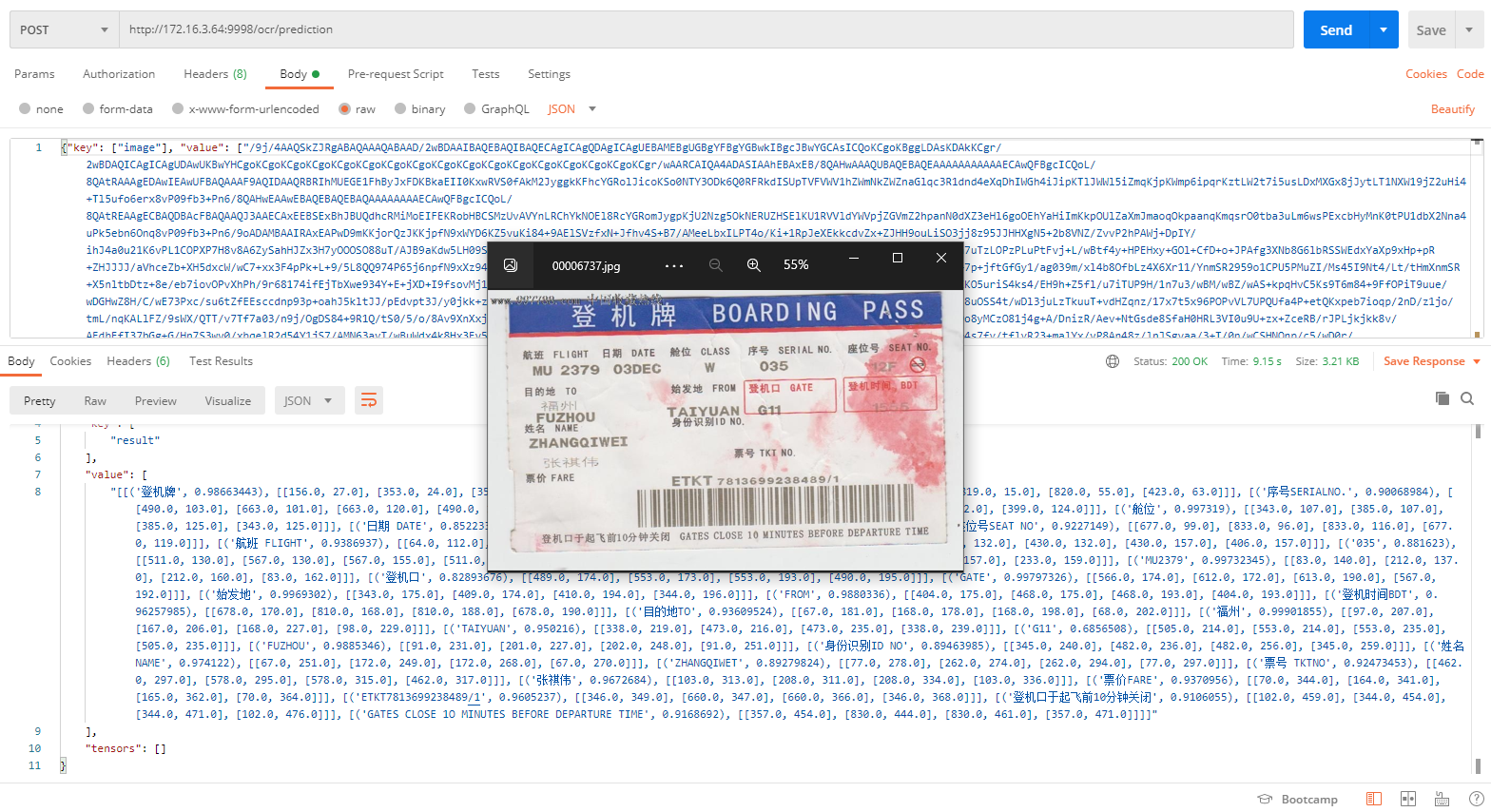
Task: Open the Cookies link at top right
Action: pos(1426,74)
